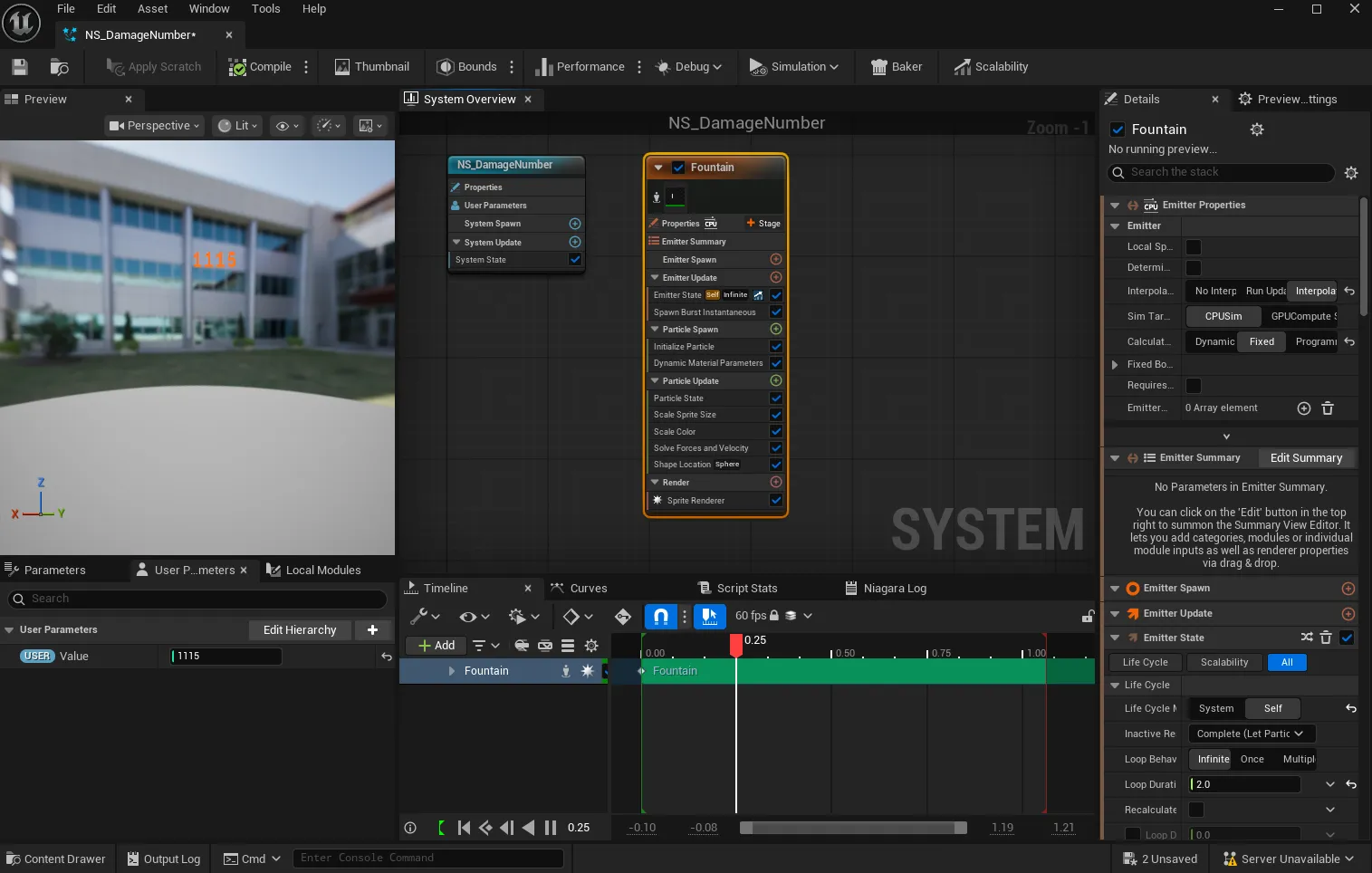Toggle Bounds display in toolbar
The image size is (1372, 873).
467,67
